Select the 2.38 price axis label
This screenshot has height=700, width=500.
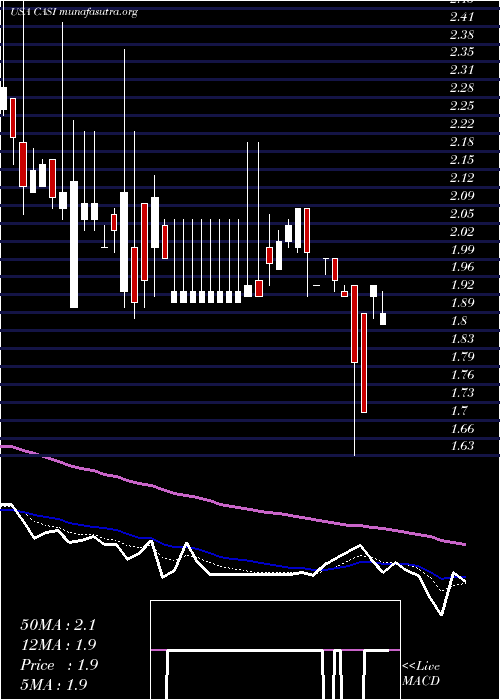pyautogui.click(x=462, y=35)
